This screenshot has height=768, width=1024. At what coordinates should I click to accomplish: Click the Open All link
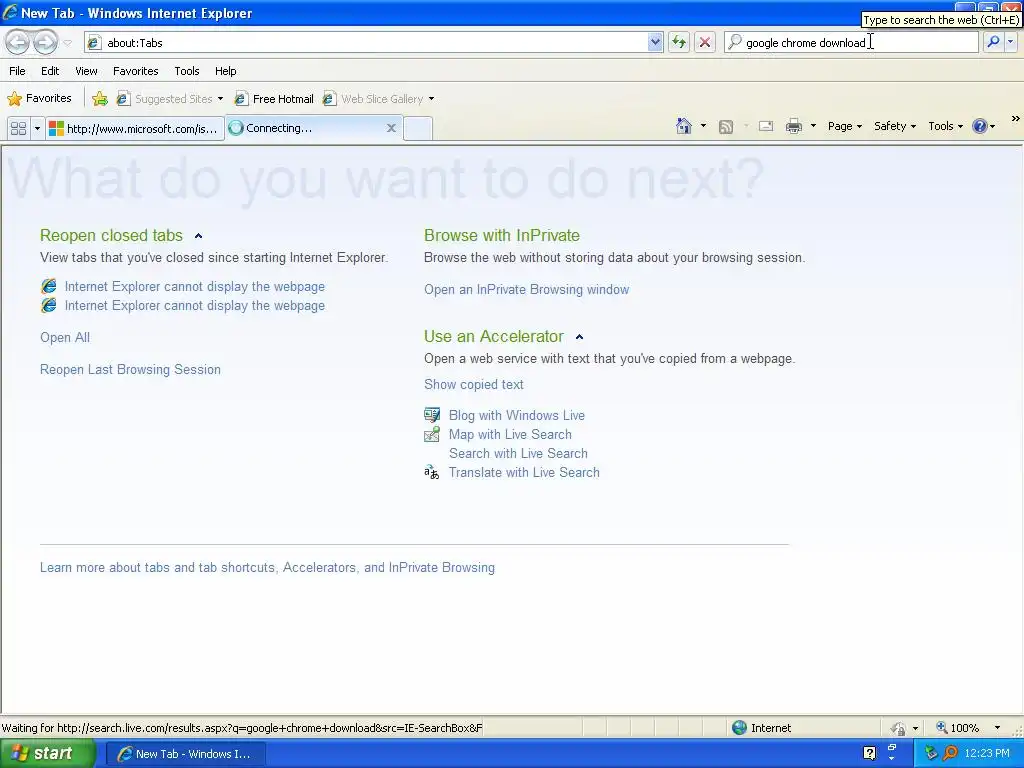click(x=65, y=337)
